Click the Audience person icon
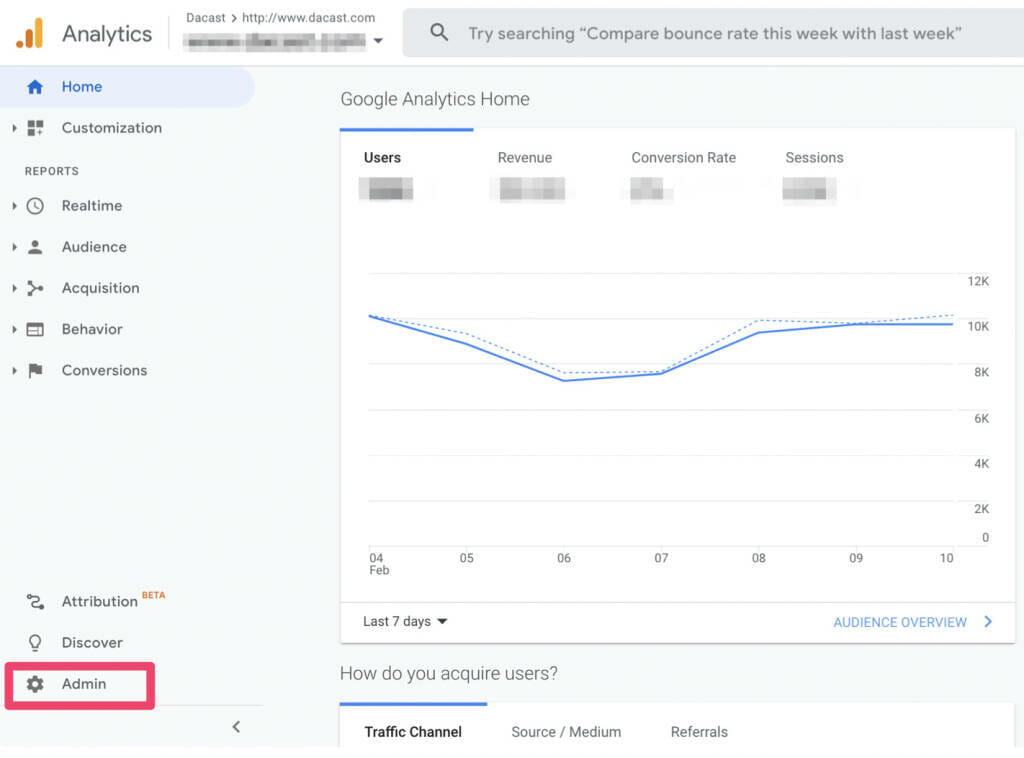1024x758 pixels. tap(35, 247)
